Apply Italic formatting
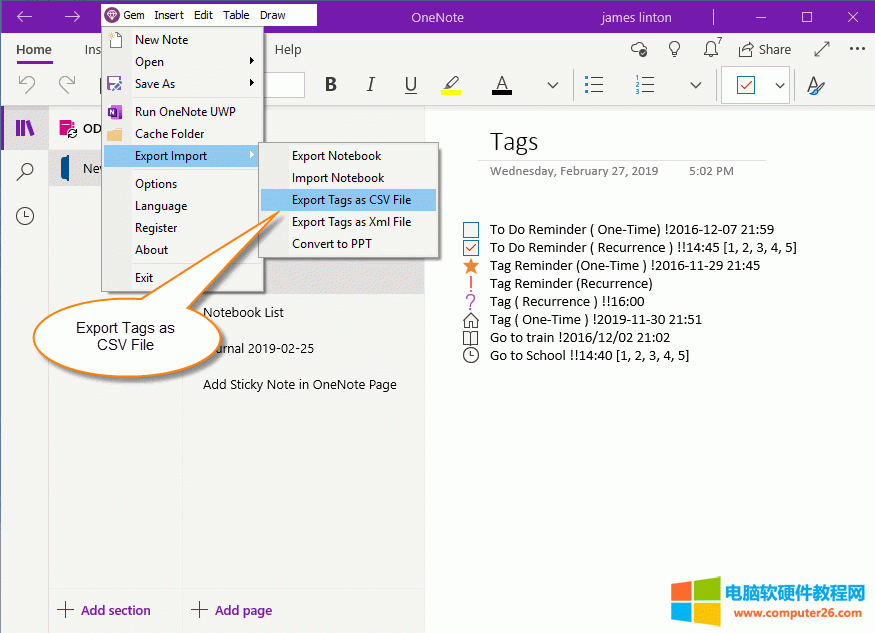 click(371, 86)
